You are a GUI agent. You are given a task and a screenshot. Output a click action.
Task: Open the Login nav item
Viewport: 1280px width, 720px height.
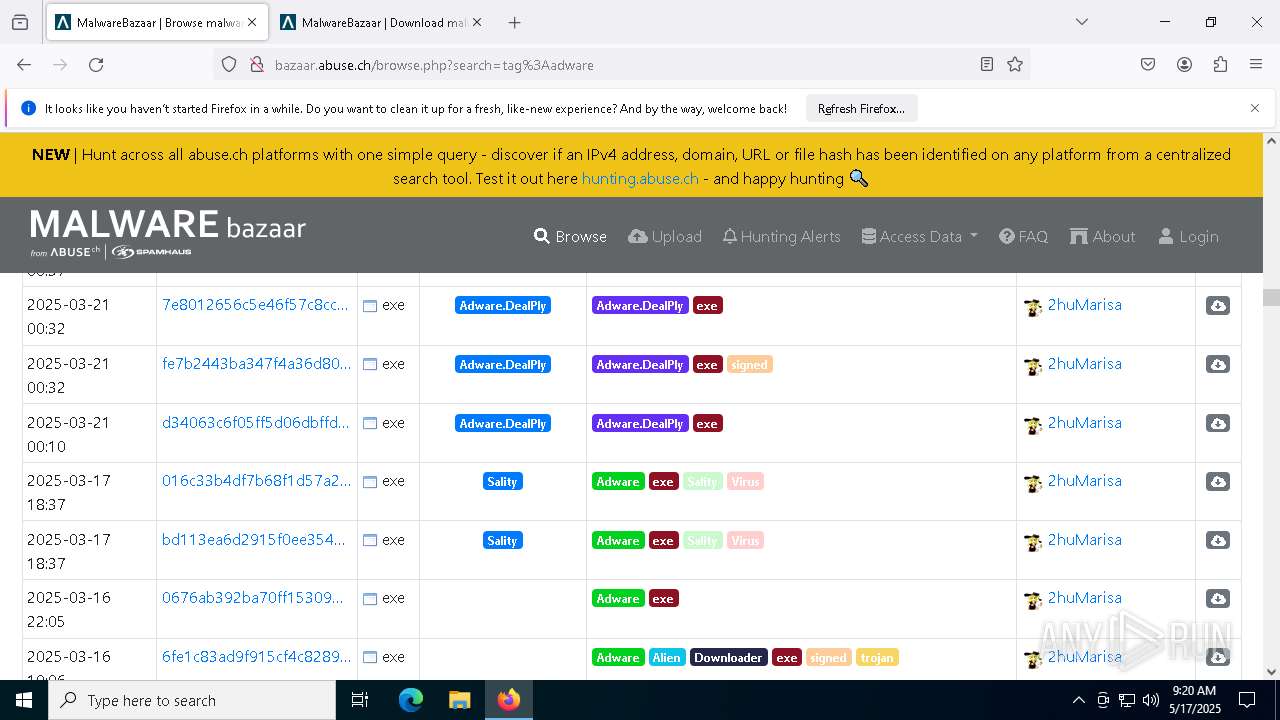point(1188,236)
